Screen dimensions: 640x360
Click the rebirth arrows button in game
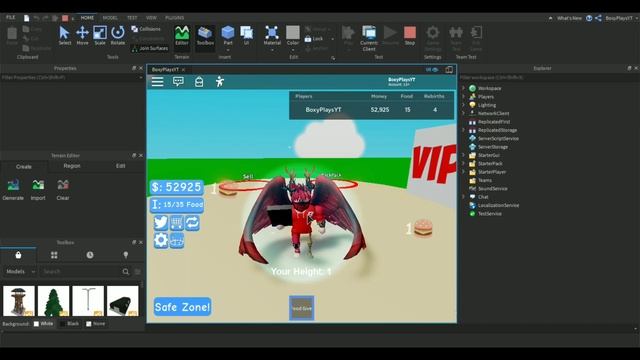tap(192, 222)
